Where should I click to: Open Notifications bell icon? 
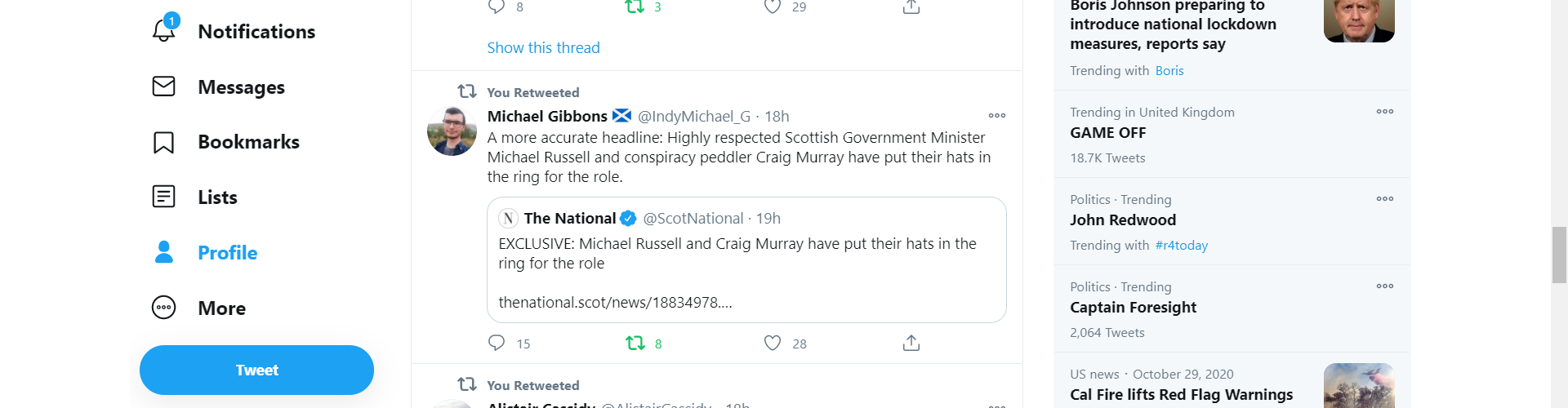tap(164, 29)
